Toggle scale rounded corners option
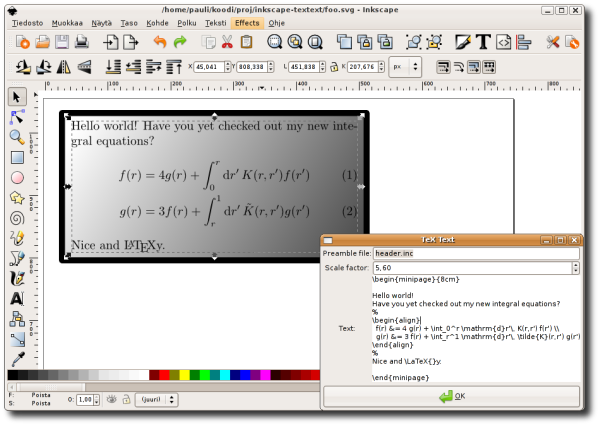This screenshot has width=600, height=426. (458, 67)
